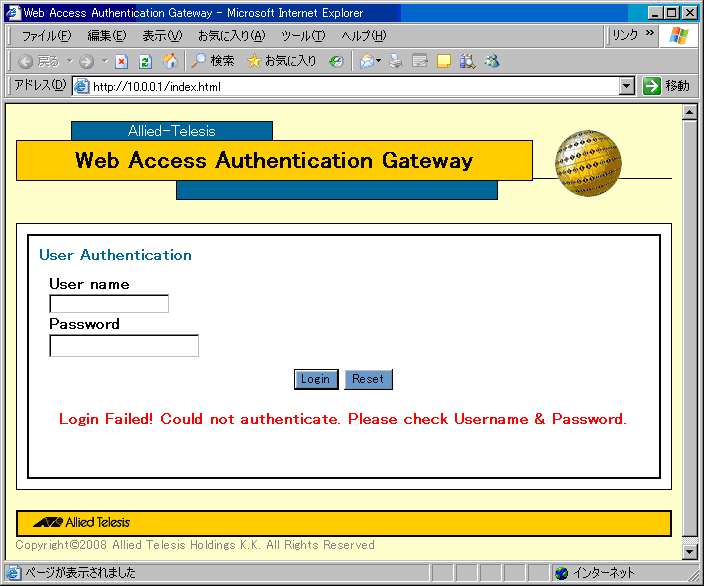Open the address bar dropdown list
Image resolution: width=704 pixels, height=586 pixels.
click(x=626, y=86)
